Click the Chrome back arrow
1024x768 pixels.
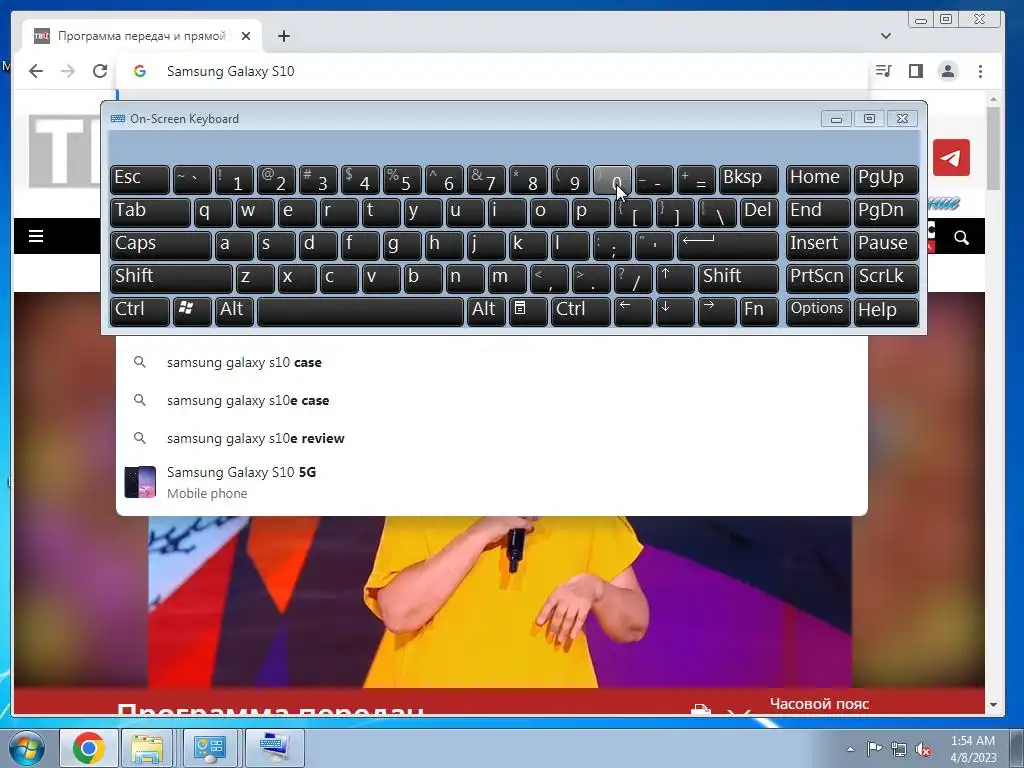36,71
